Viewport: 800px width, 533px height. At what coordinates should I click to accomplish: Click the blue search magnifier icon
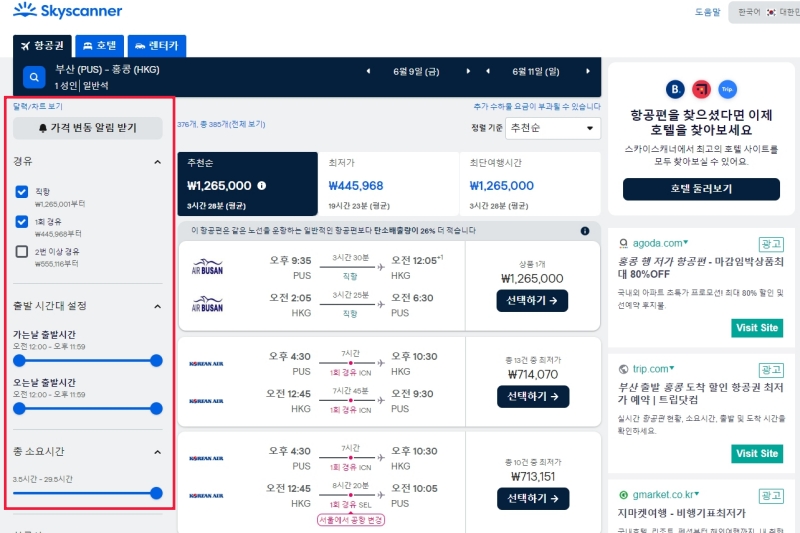[x=34, y=78]
